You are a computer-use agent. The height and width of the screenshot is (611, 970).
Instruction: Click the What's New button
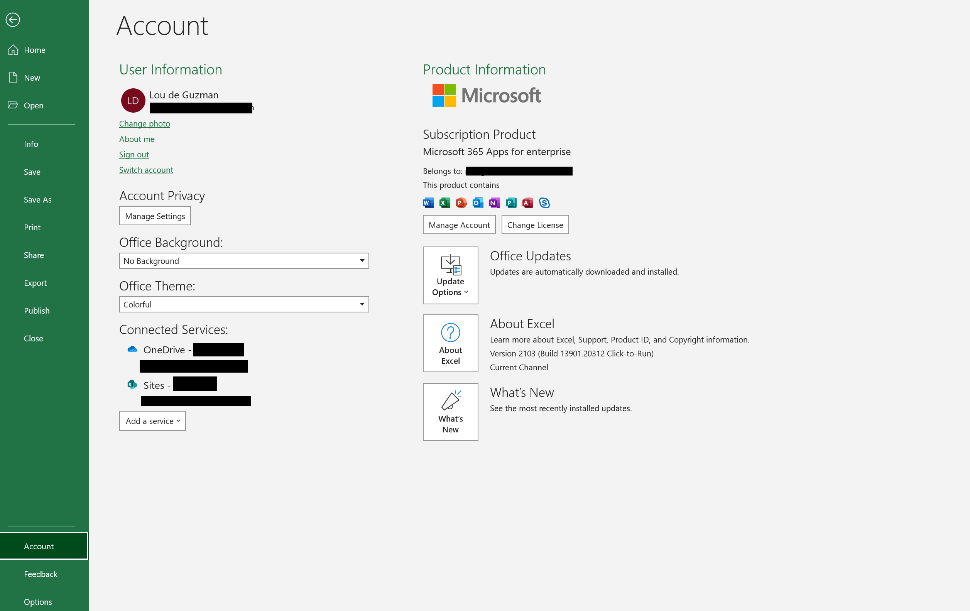coord(450,412)
